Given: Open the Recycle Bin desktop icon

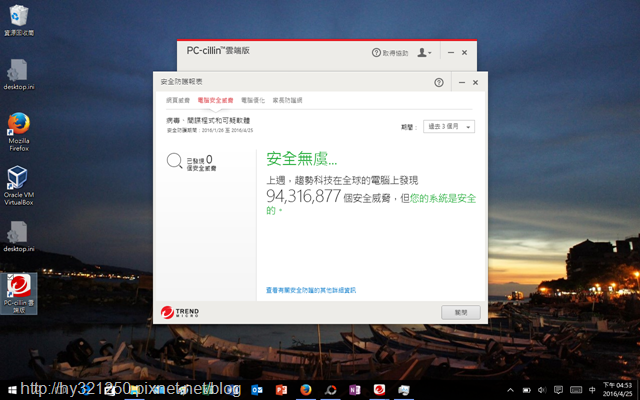Looking at the screenshot, I should 19,20.
